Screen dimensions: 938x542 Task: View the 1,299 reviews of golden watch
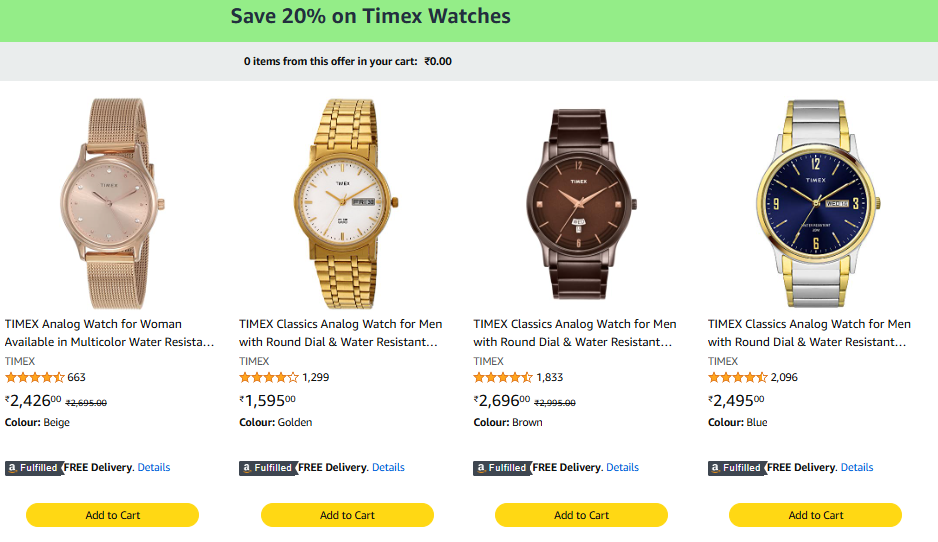pyautogui.click(x=315, y=378)
